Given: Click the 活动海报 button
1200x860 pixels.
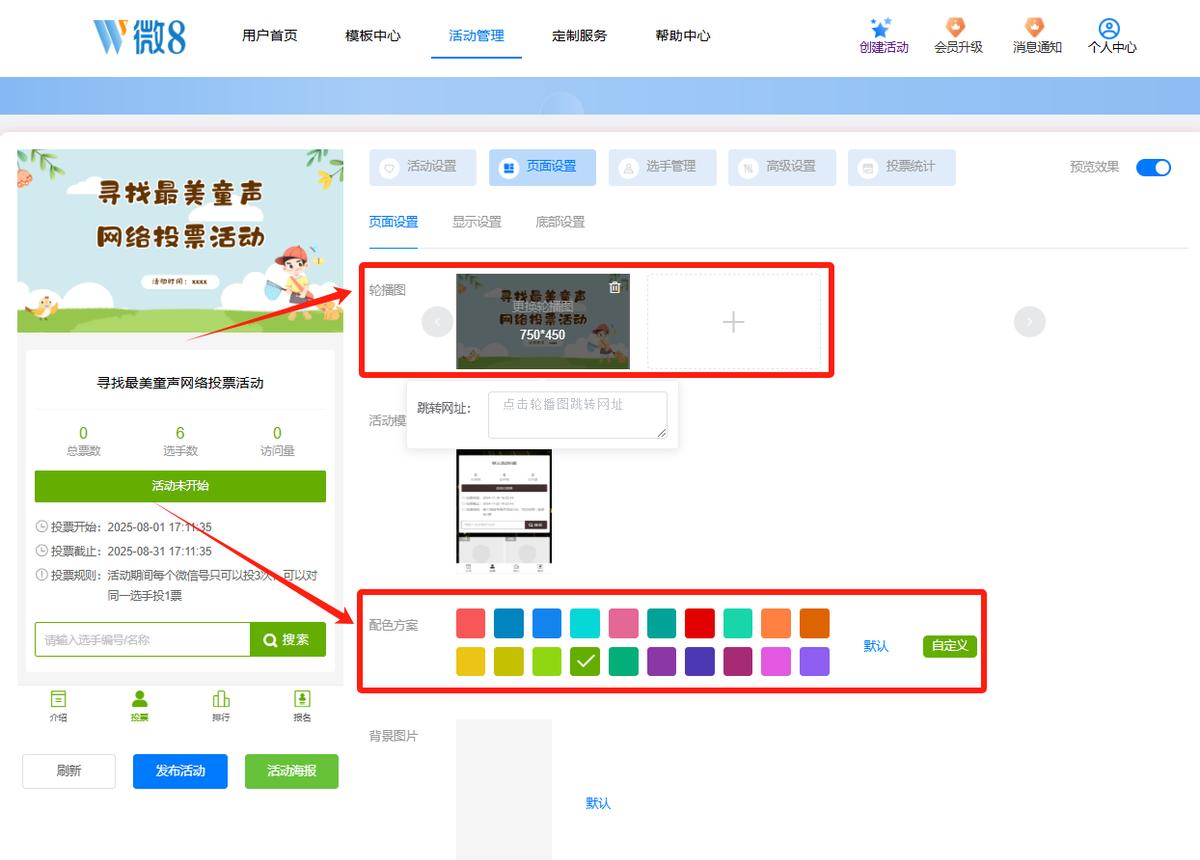Looking at the screenshot, I should coord(292,771).
